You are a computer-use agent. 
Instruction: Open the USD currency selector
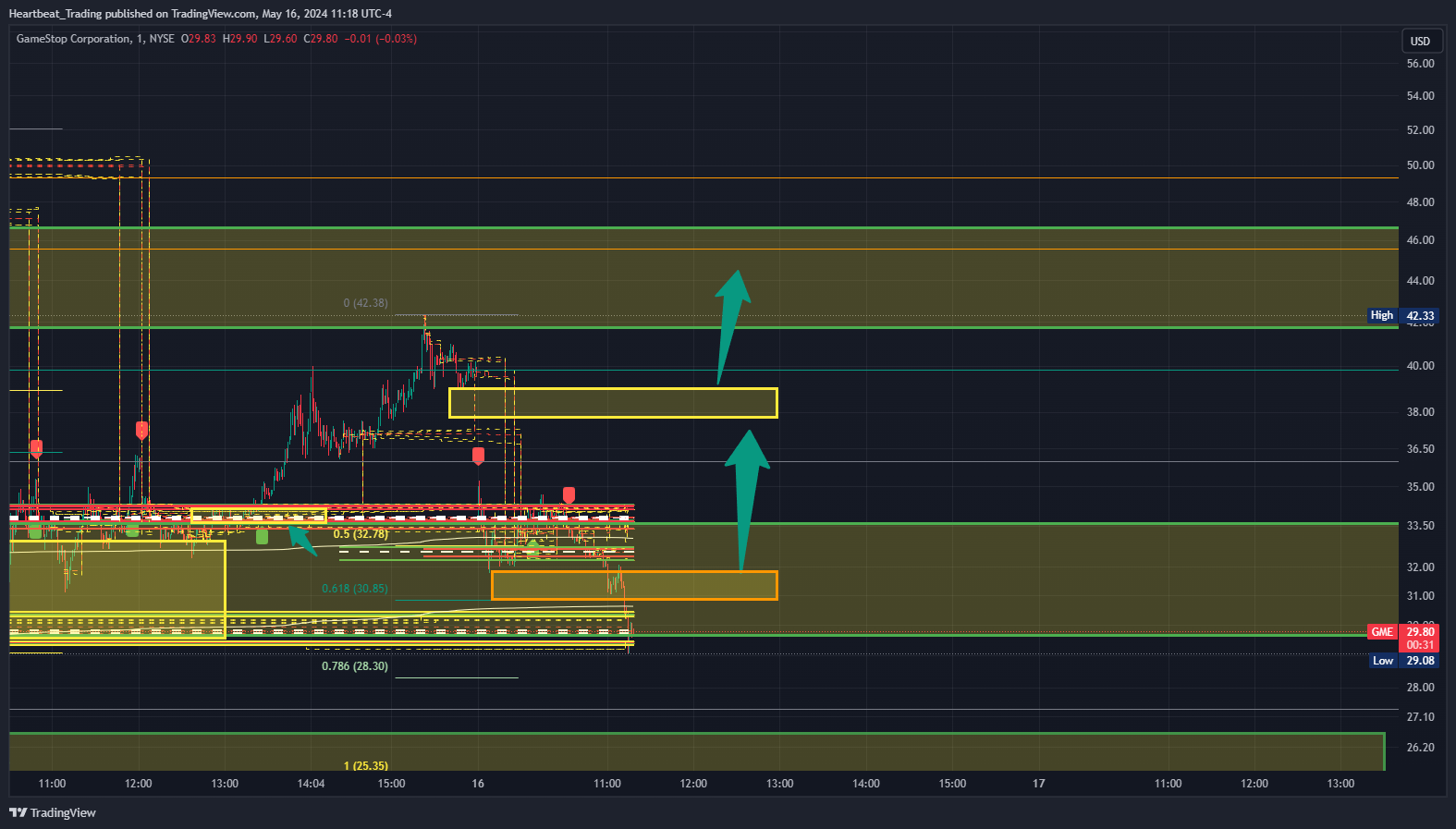pyautogui.click(x=1420, y=41)
